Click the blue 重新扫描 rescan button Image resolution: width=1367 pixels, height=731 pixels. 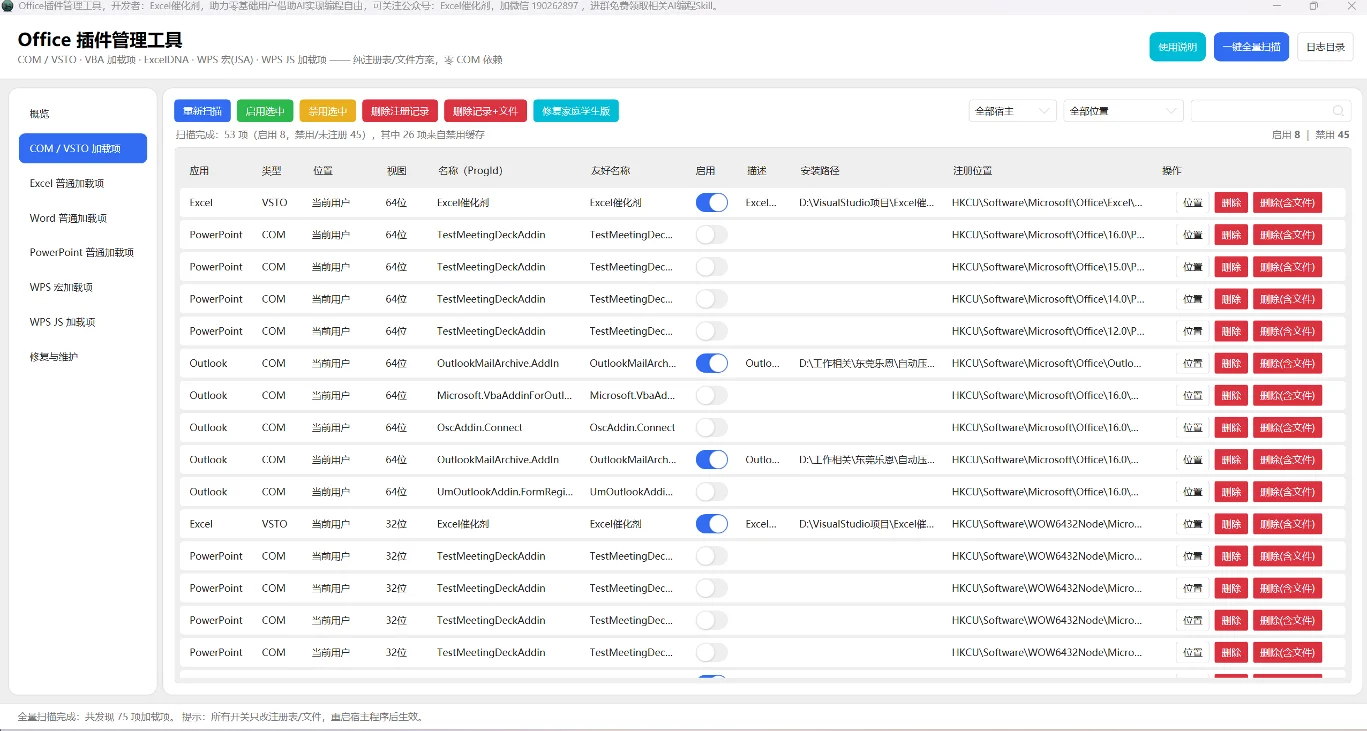point(202,111)
